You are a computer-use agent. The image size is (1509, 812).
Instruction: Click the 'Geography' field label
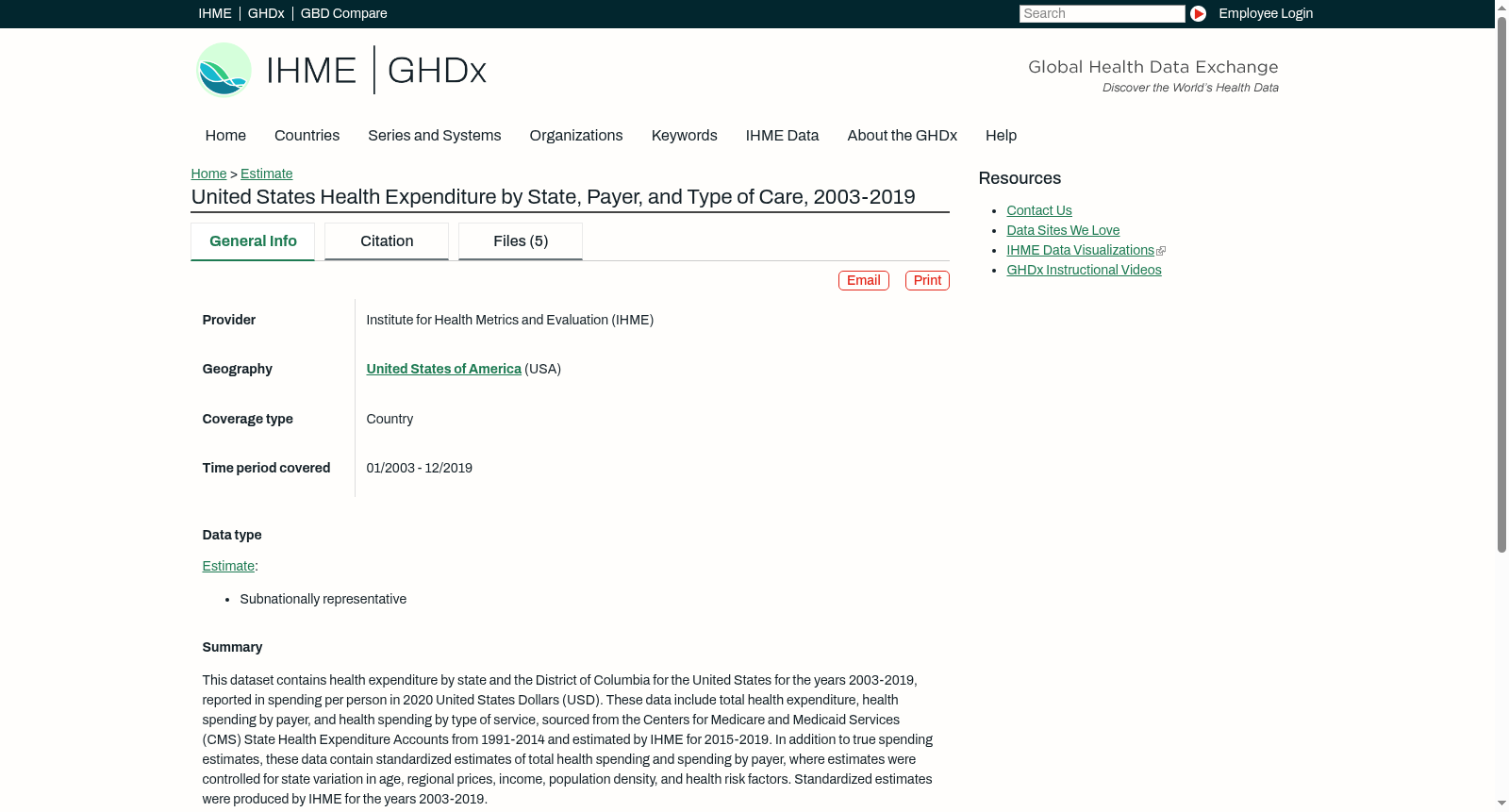[x=238, y=369]
